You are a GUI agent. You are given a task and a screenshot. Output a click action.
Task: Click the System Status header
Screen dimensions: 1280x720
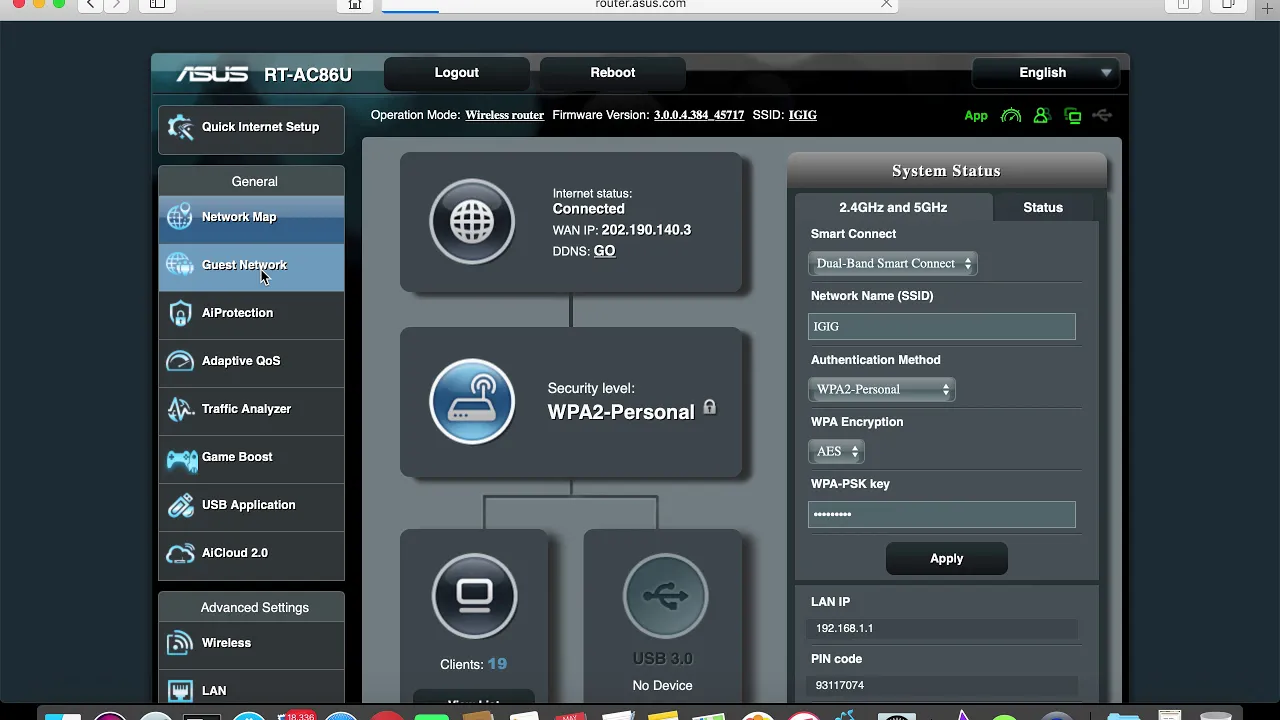click(x=946, y=171)
